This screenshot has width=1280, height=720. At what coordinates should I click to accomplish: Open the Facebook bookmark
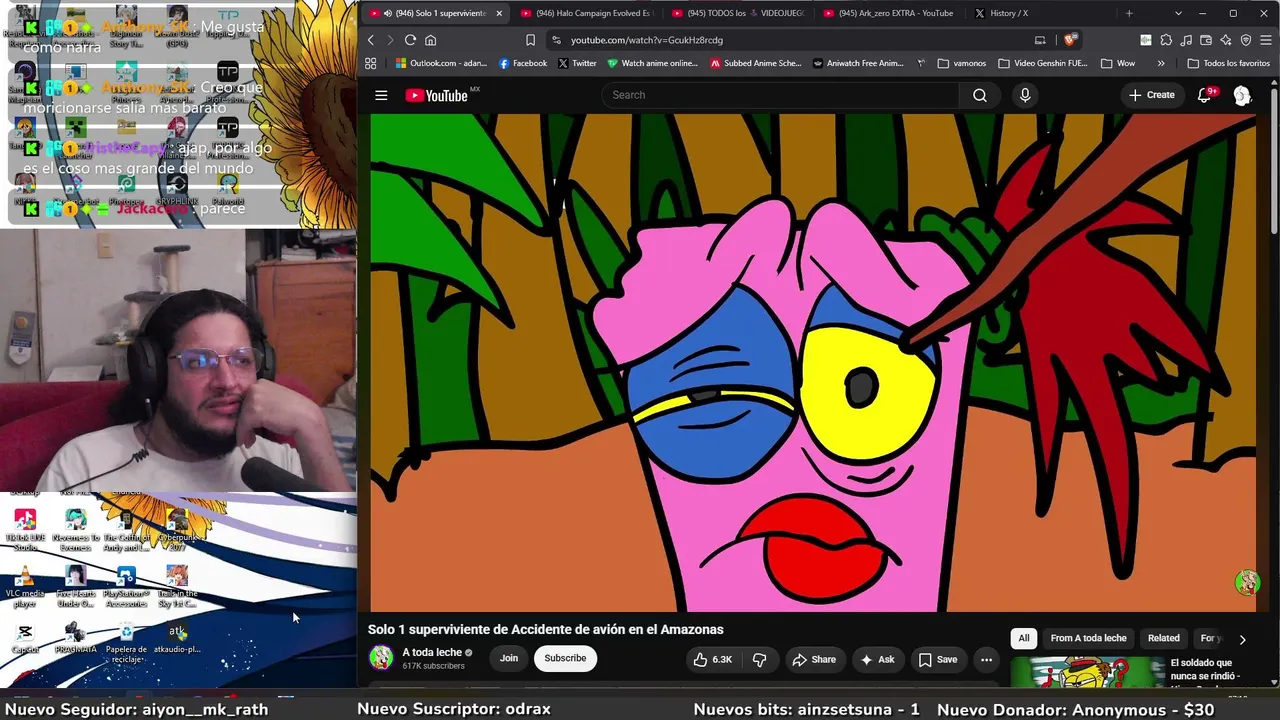tap(523, 63)
